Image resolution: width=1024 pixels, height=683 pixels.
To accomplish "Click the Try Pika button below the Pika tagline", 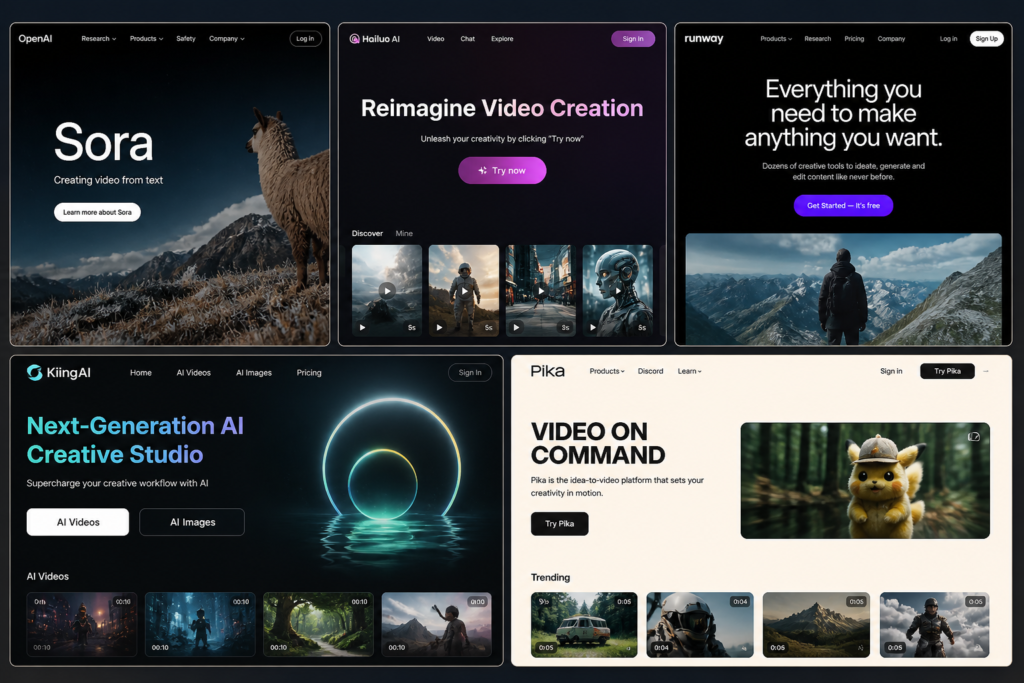I will [560, 524].
